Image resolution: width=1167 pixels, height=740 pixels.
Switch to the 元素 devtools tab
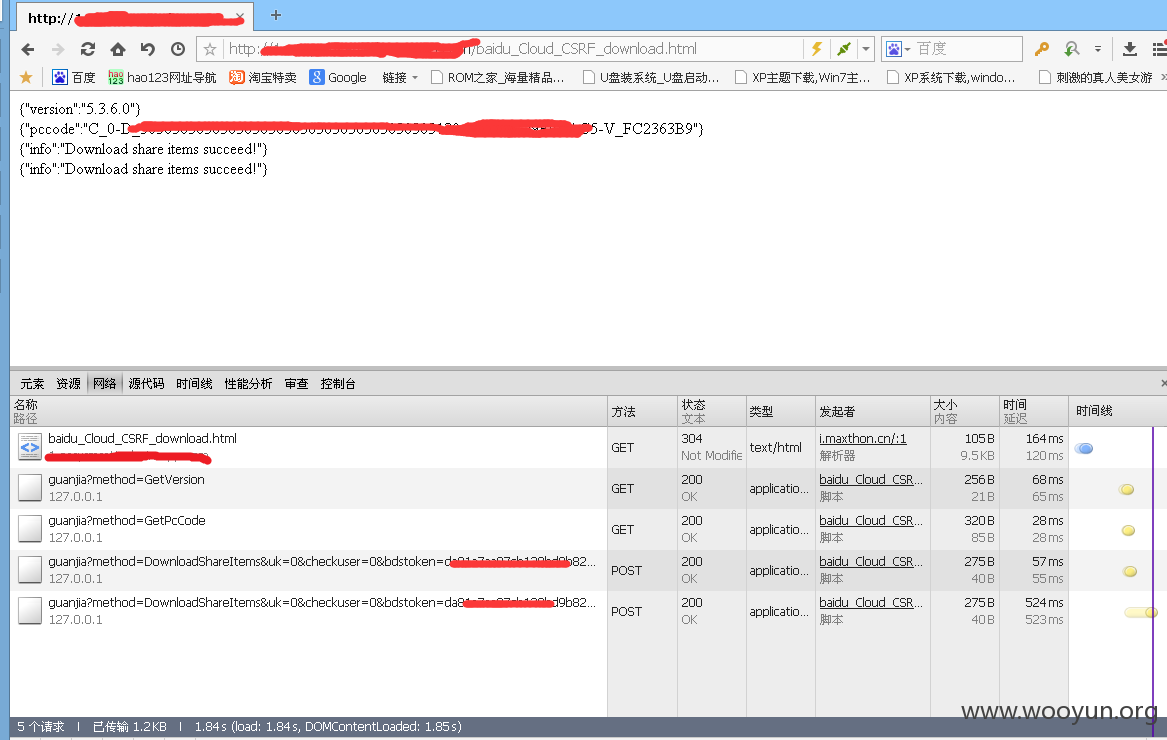[32, 383]
